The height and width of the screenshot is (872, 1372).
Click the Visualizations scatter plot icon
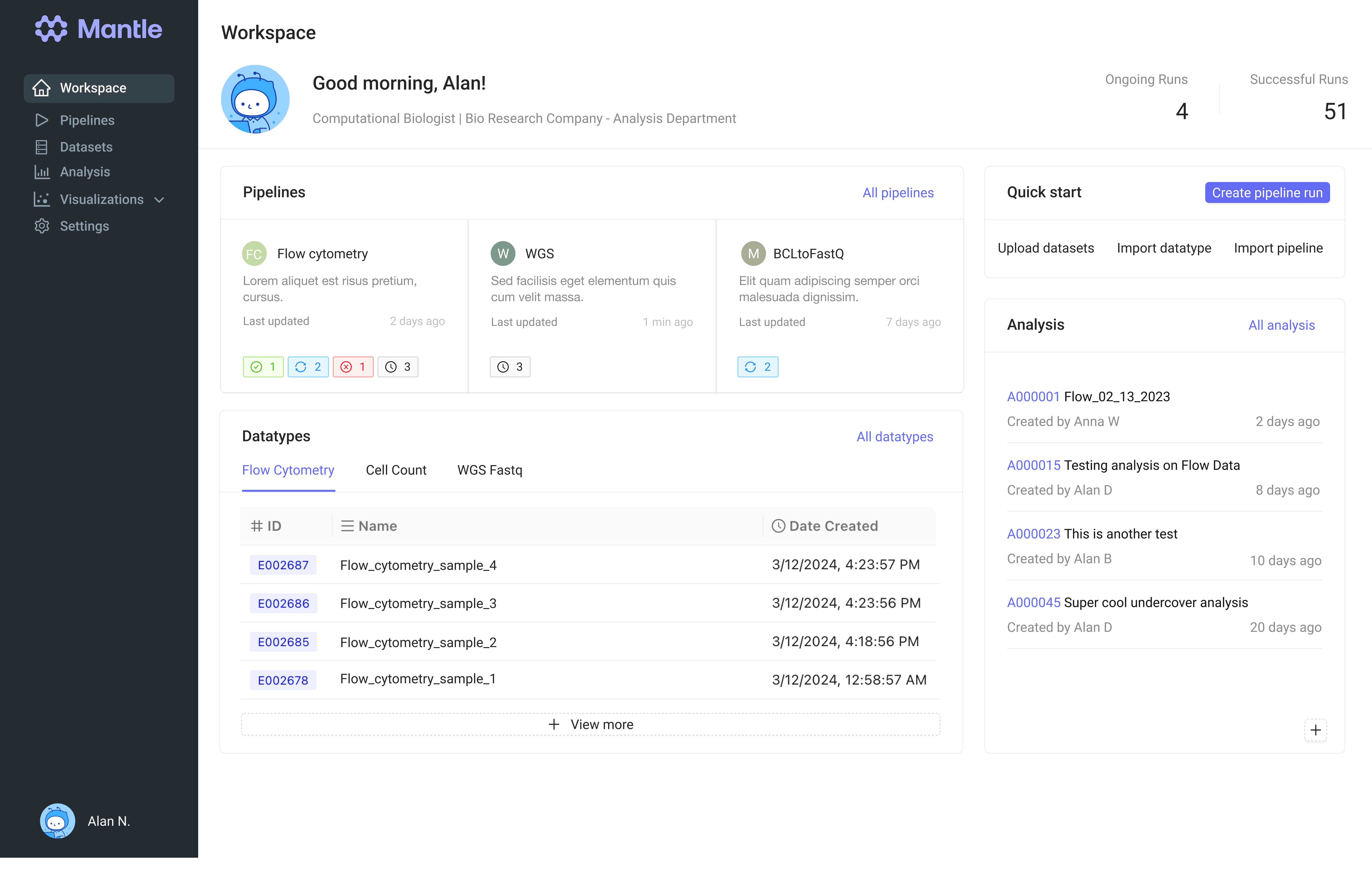point(42,199)
